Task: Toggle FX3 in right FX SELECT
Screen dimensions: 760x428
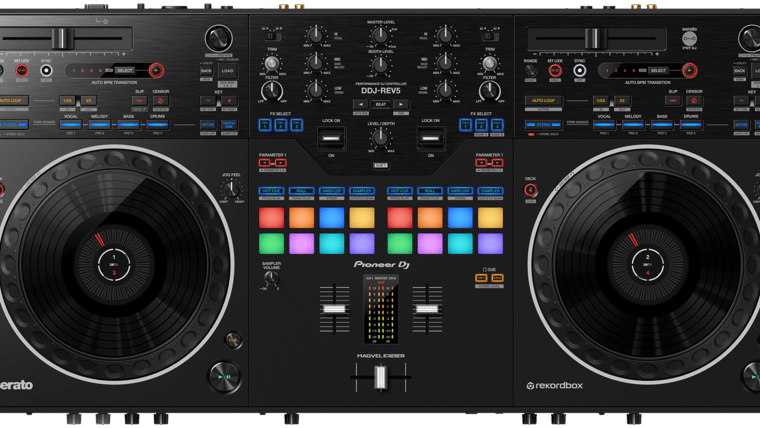Action: 497,125
